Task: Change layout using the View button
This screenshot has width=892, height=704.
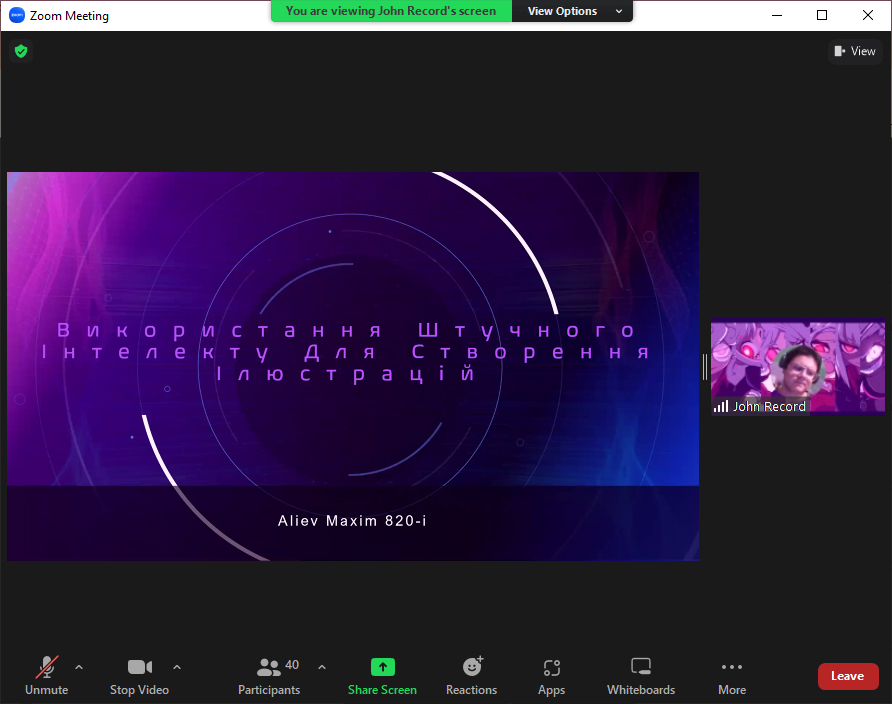Action: coord(854,51)
